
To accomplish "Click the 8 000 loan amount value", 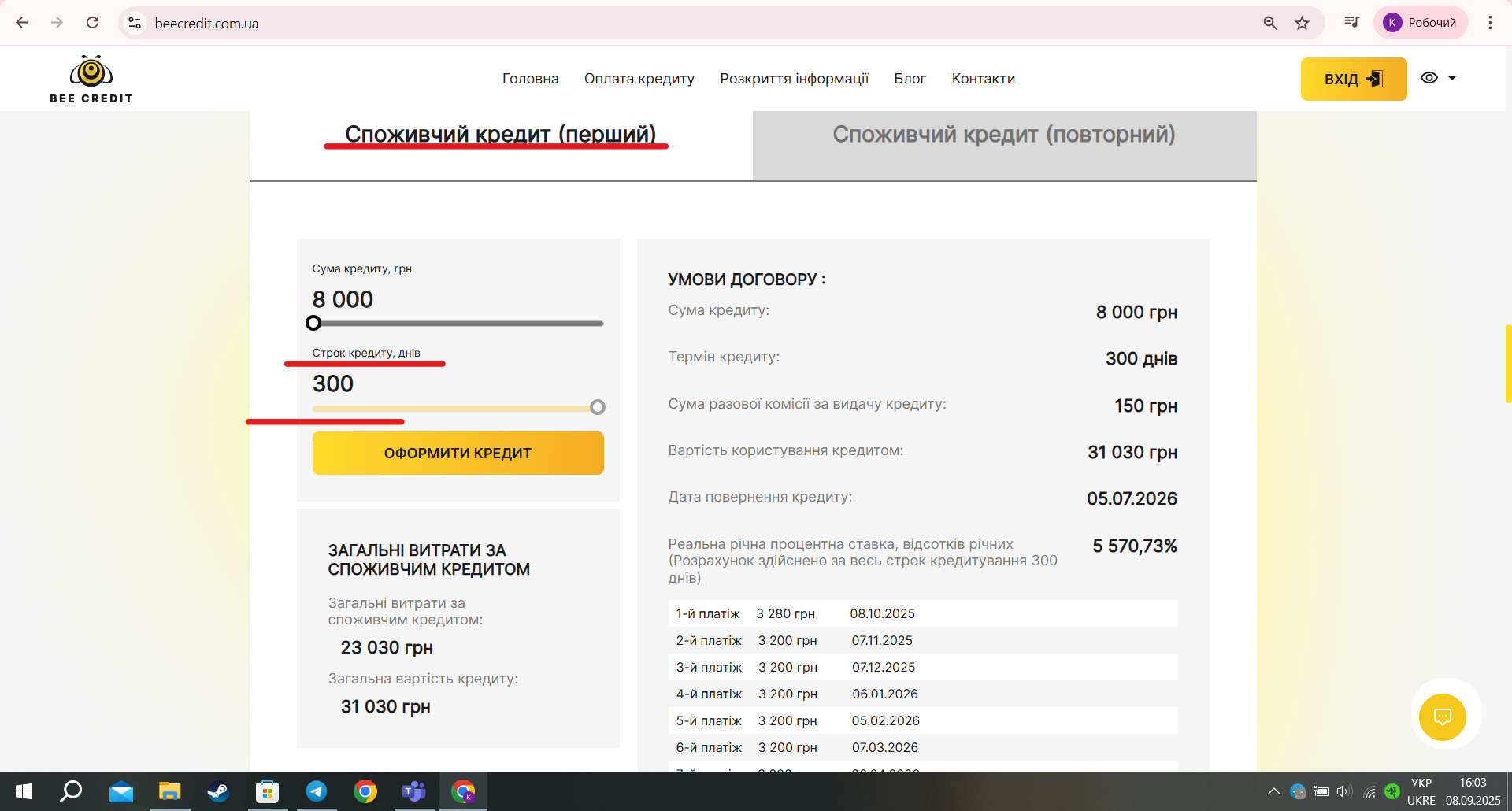I will coord(343,299).
